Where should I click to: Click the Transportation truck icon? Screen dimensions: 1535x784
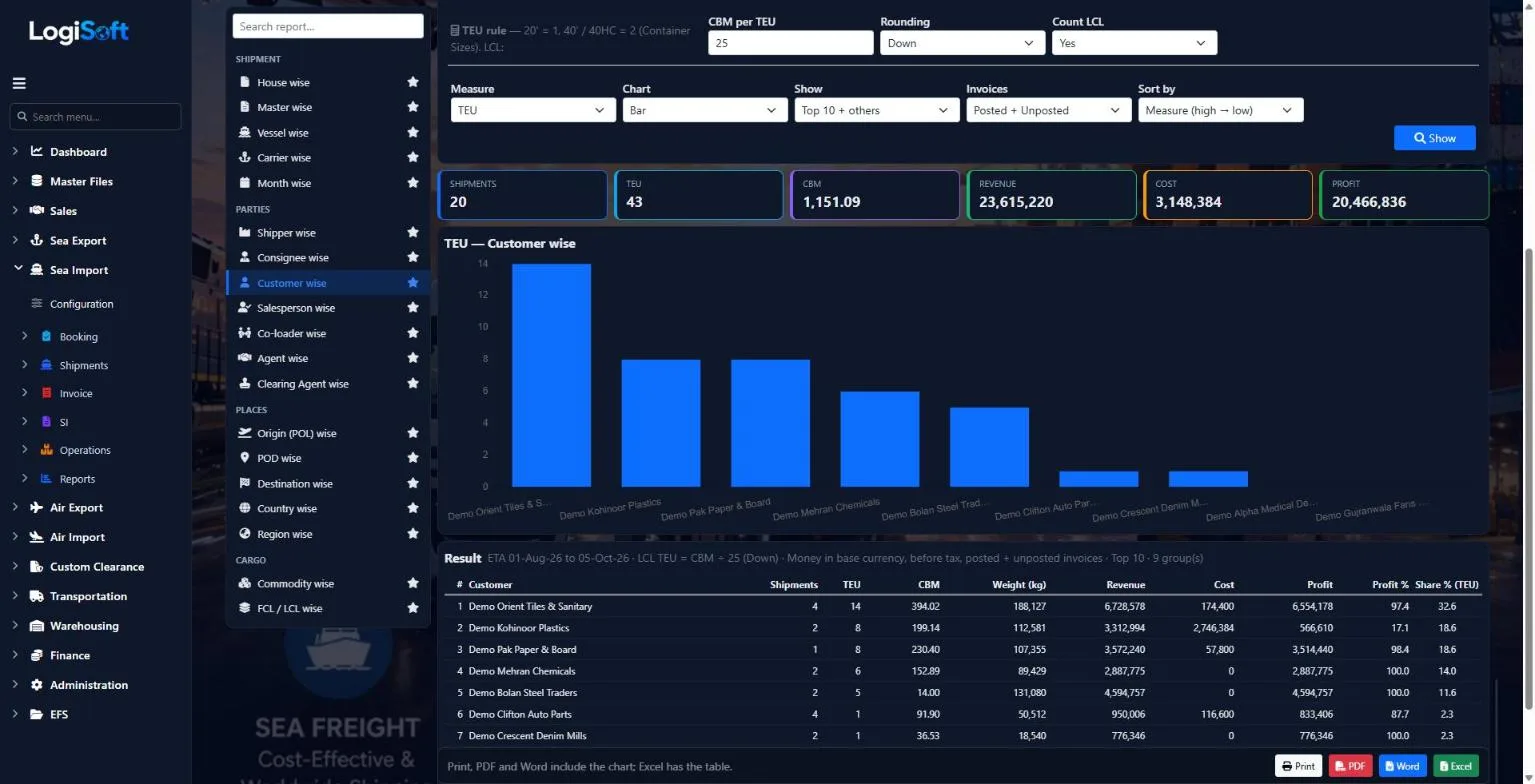tap(37, 597)
